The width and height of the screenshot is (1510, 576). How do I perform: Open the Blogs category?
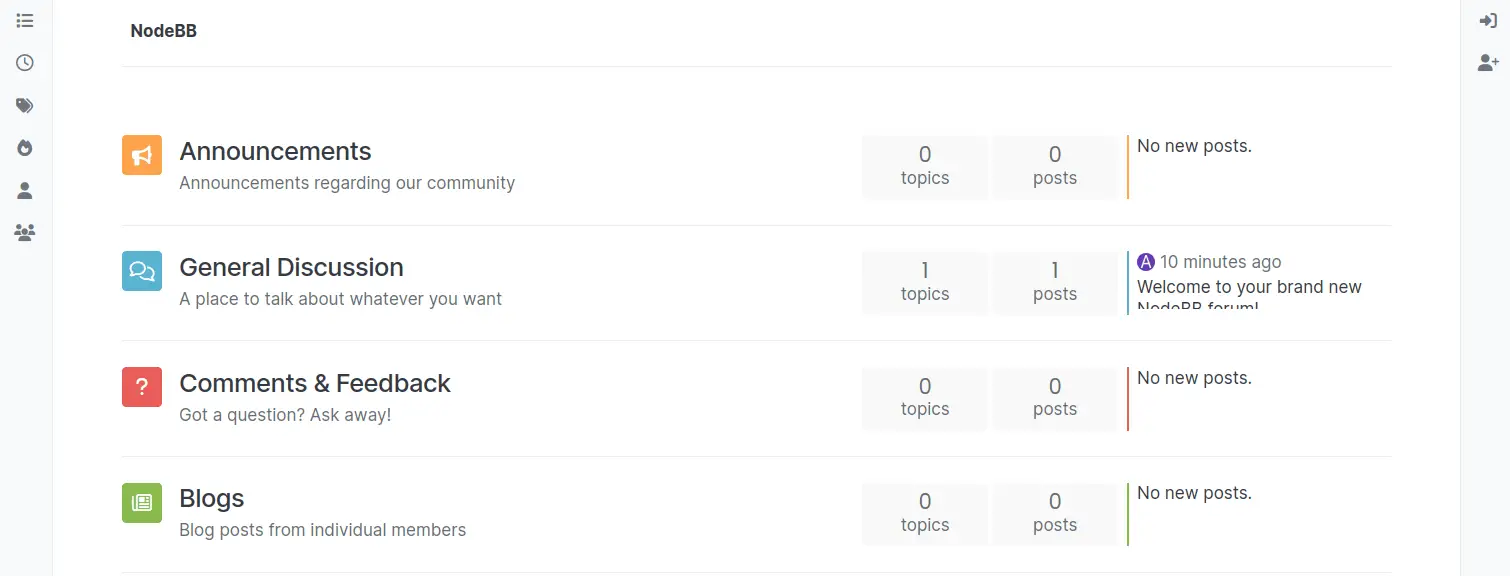tap(212, 498)
